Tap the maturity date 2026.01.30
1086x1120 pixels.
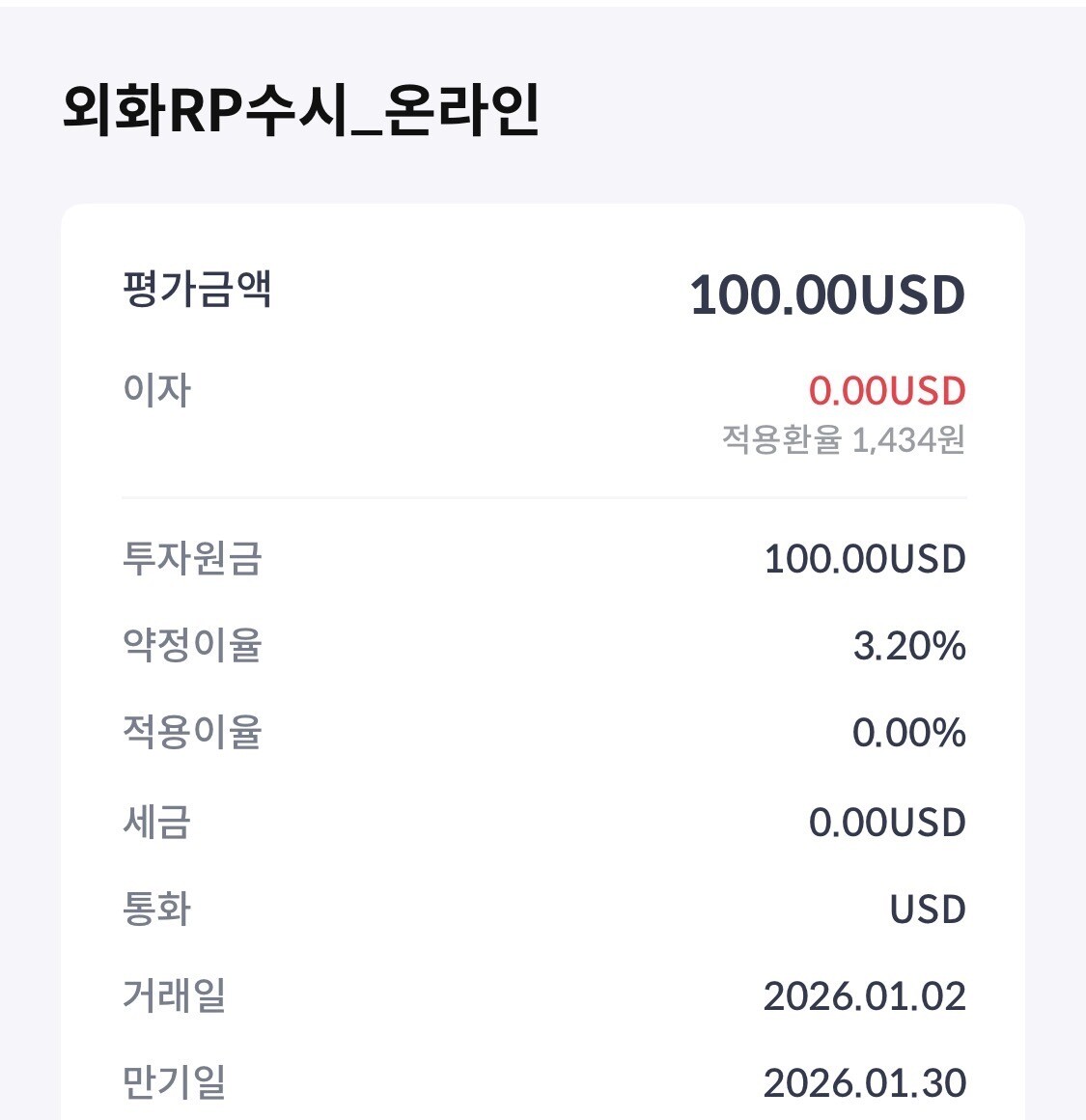pos(864,1083)
